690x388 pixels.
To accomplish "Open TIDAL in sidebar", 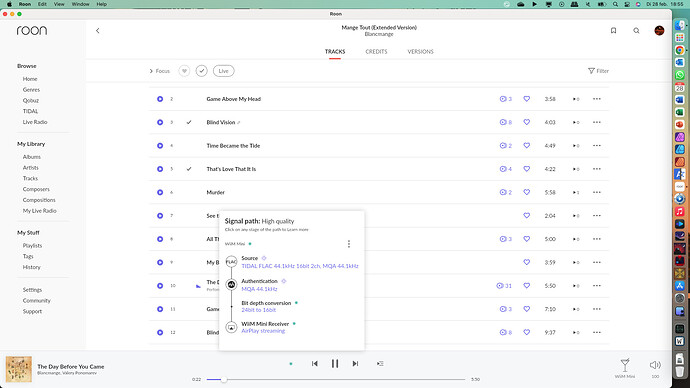I will (30, 111).
